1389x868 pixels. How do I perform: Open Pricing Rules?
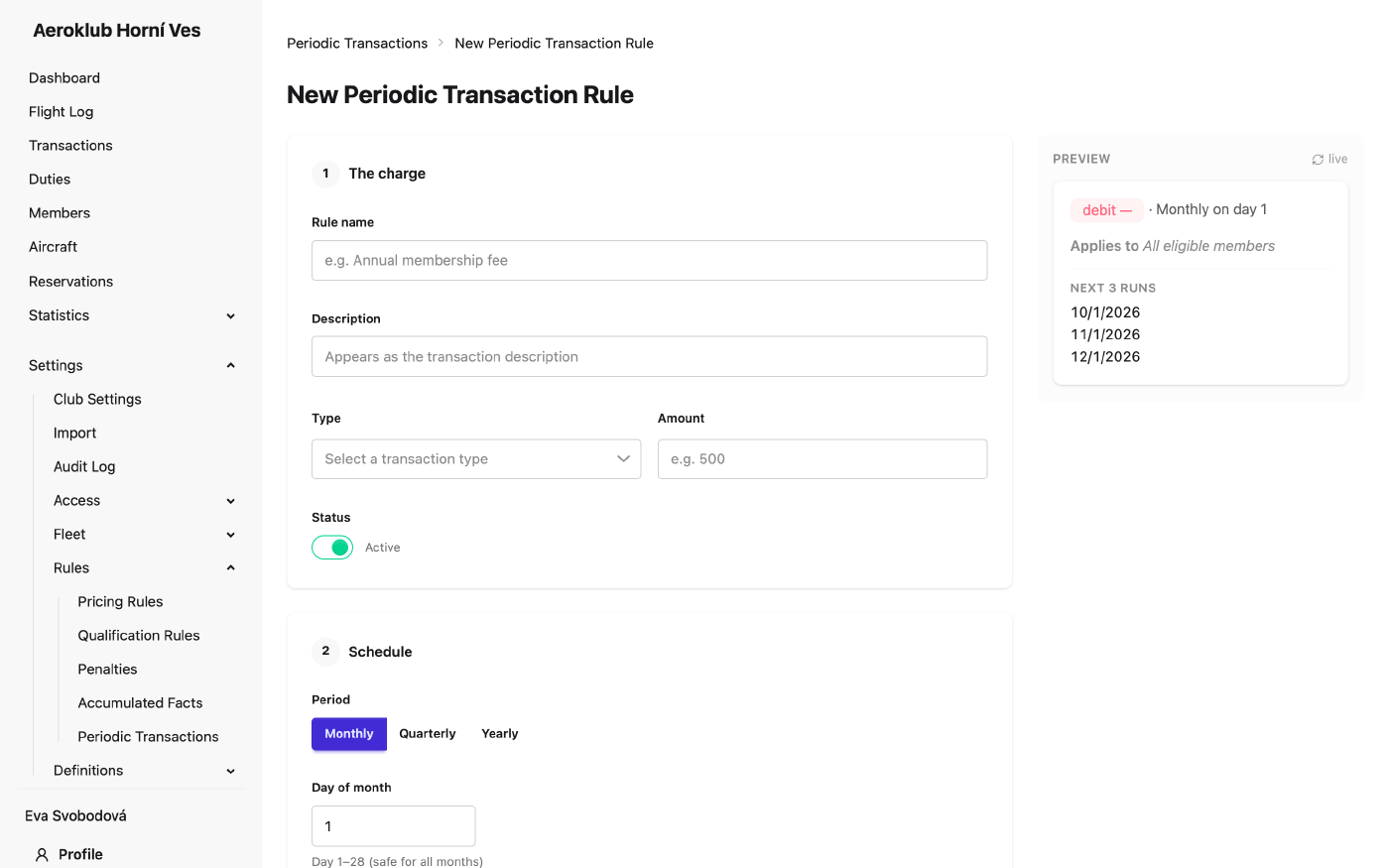(121, 602)
